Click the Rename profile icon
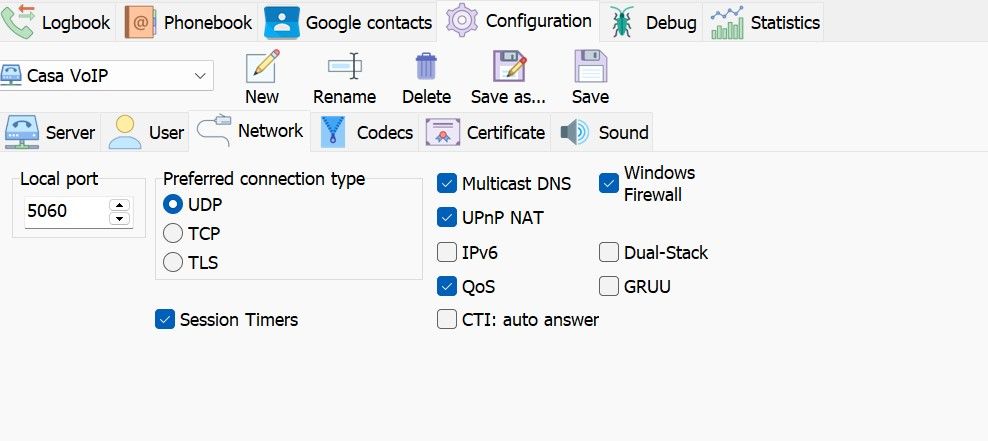The width and height of the screenshot is (988, 441). coord(344,67)
